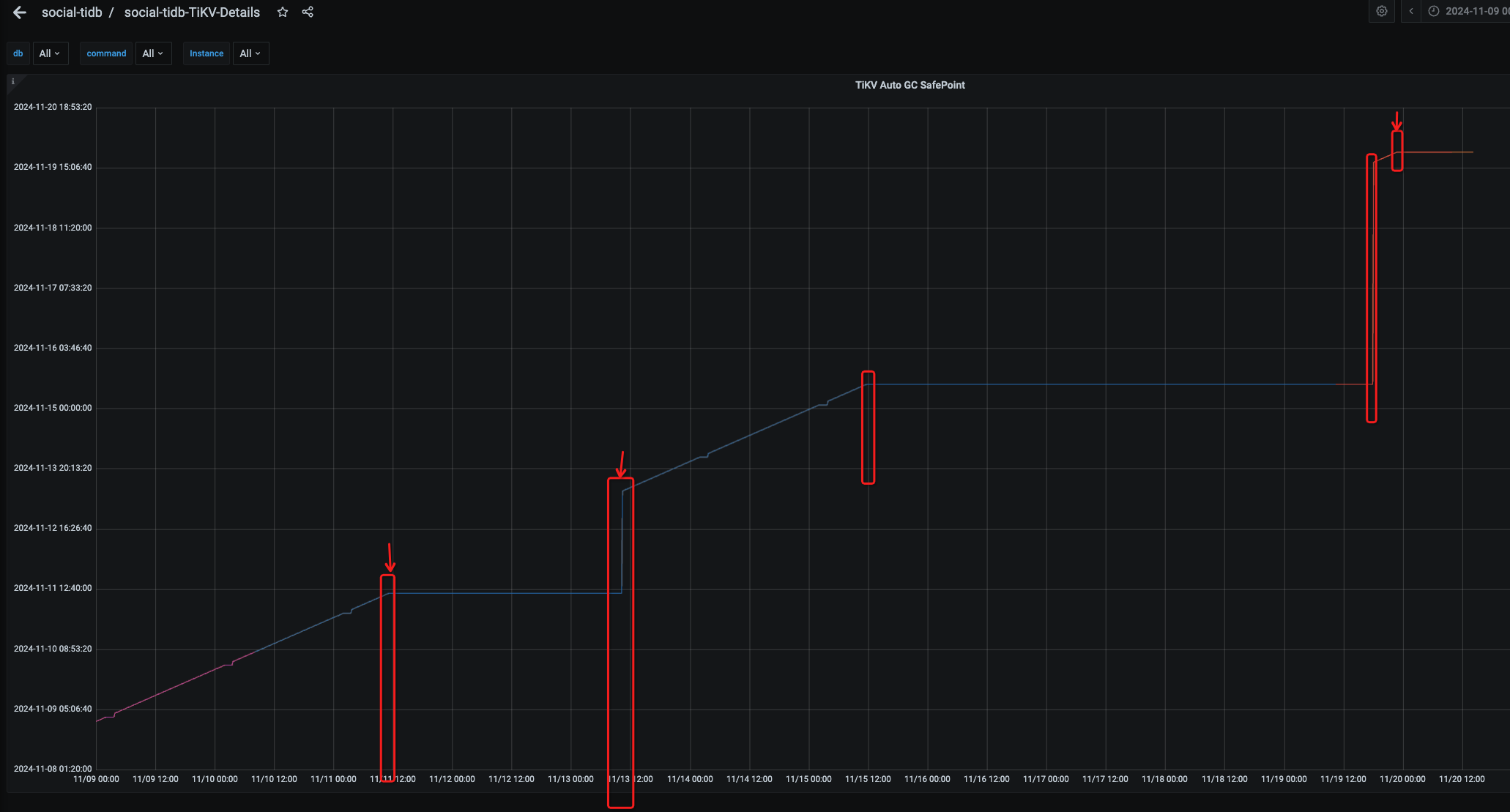Screen dimensions: 1510x812
Task: Click the clock icon in time picker
Action: pos(1434,11)
